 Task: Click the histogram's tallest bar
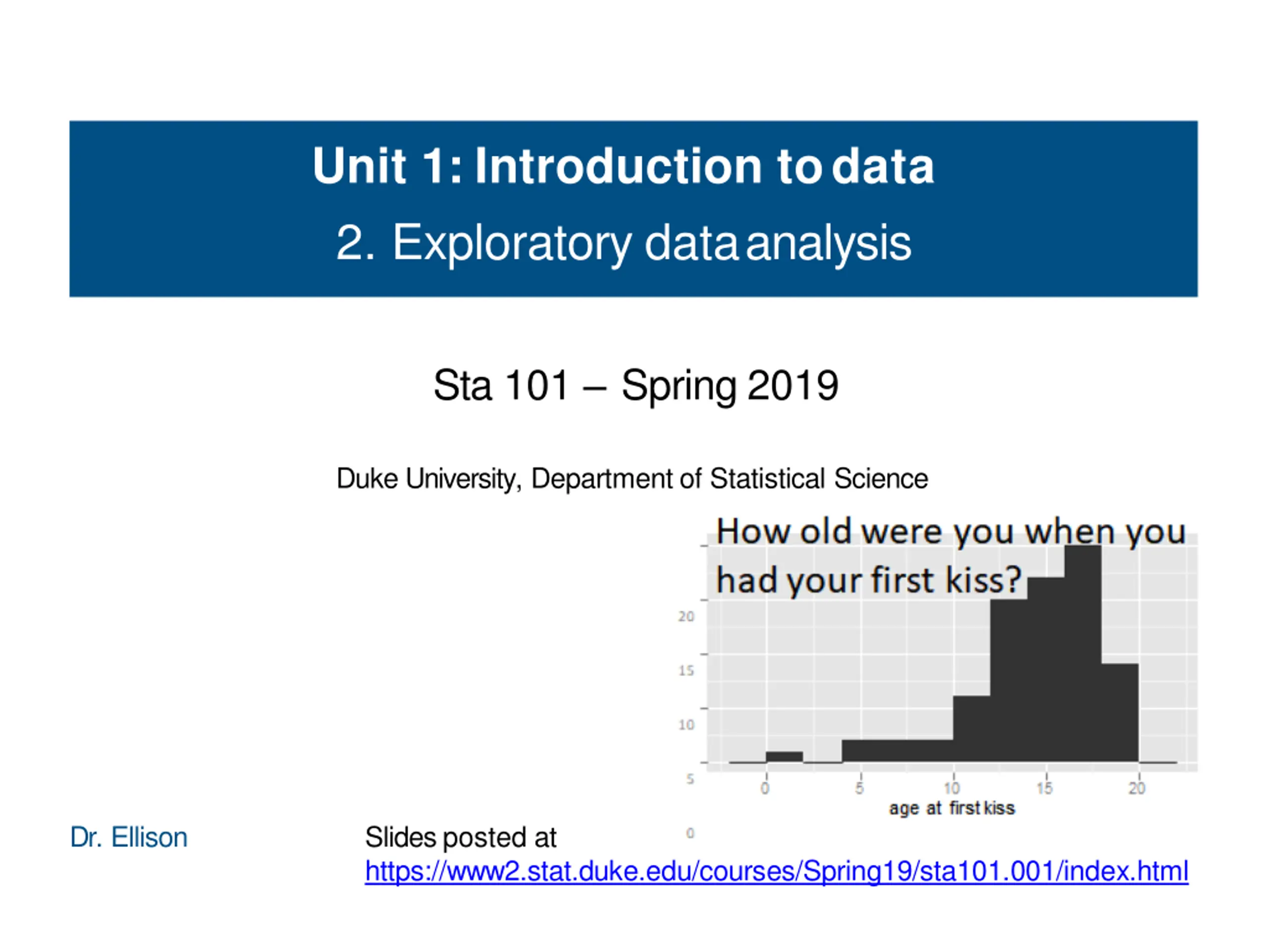pyautogui.click(x=1082, y=653)
